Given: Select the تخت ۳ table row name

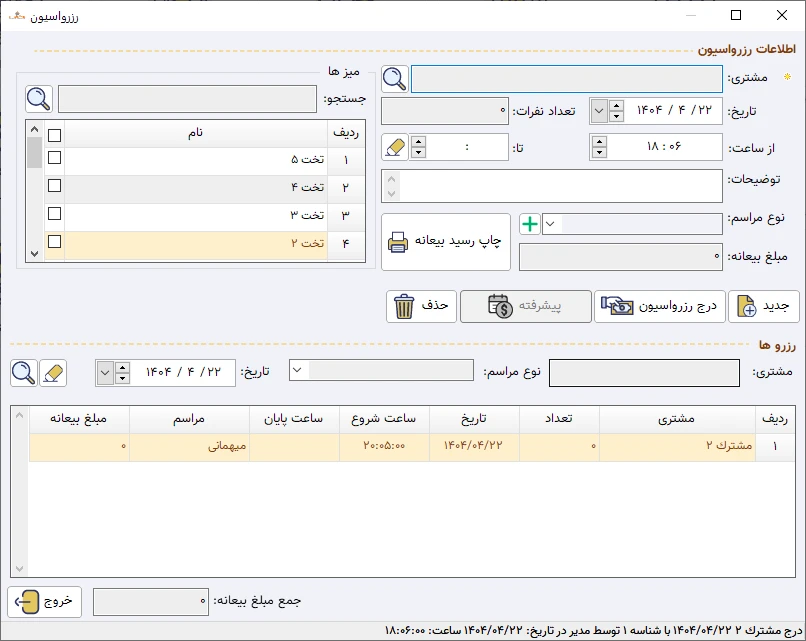Looking at the screenshot, I should (196, 215).
